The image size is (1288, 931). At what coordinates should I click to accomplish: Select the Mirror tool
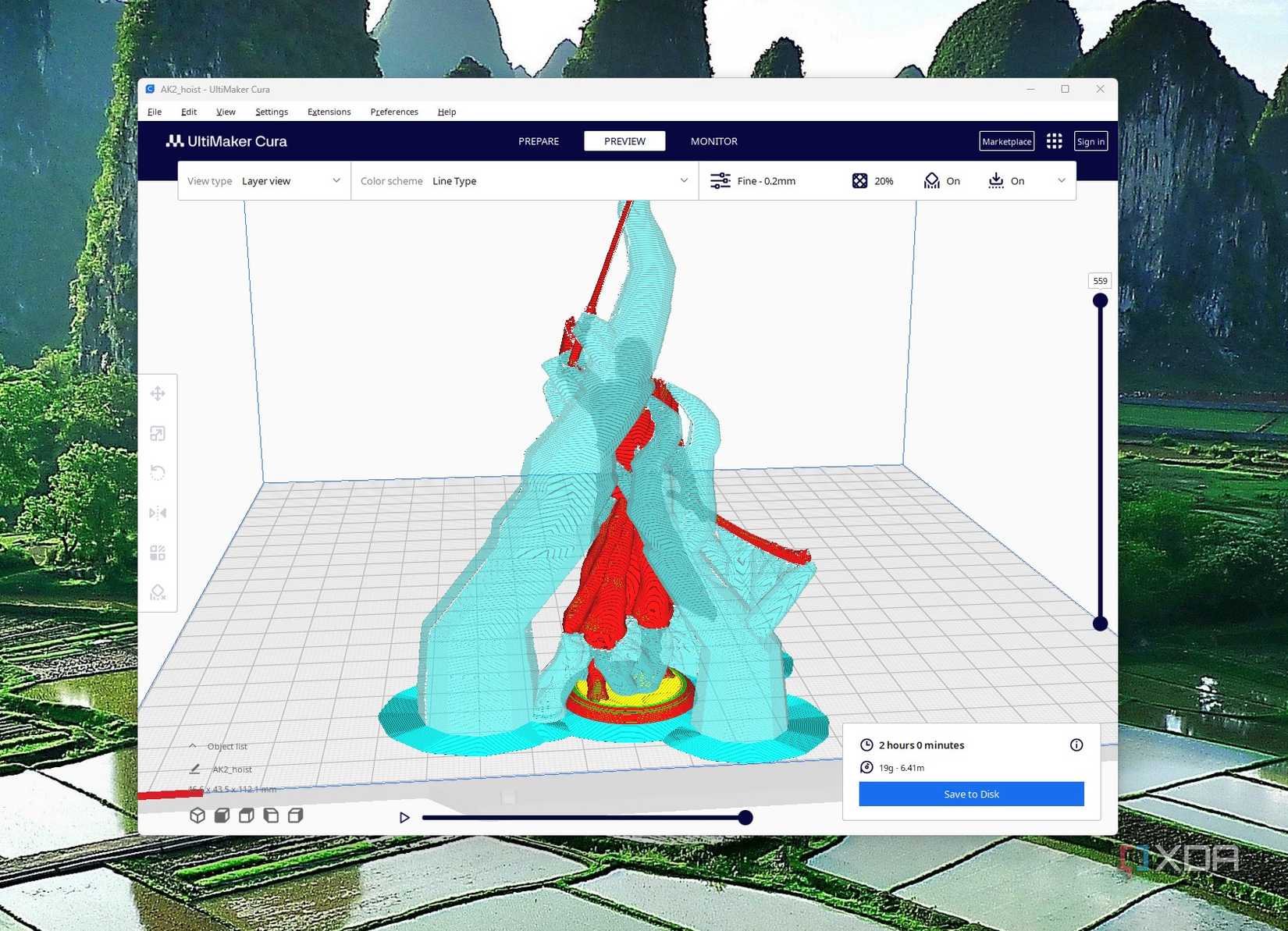pos(158,513)
